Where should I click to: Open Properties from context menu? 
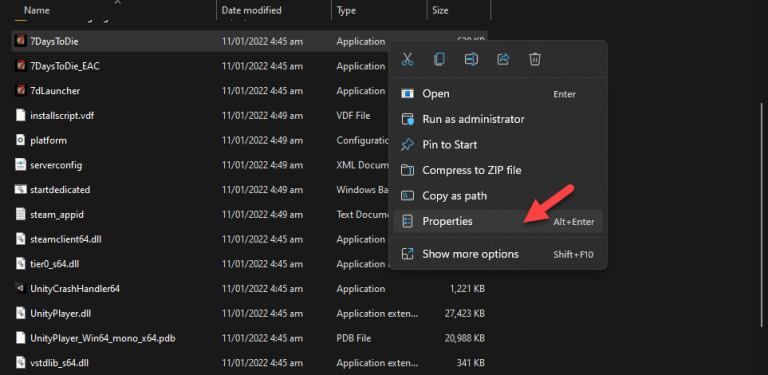click(x=498, y=221)
